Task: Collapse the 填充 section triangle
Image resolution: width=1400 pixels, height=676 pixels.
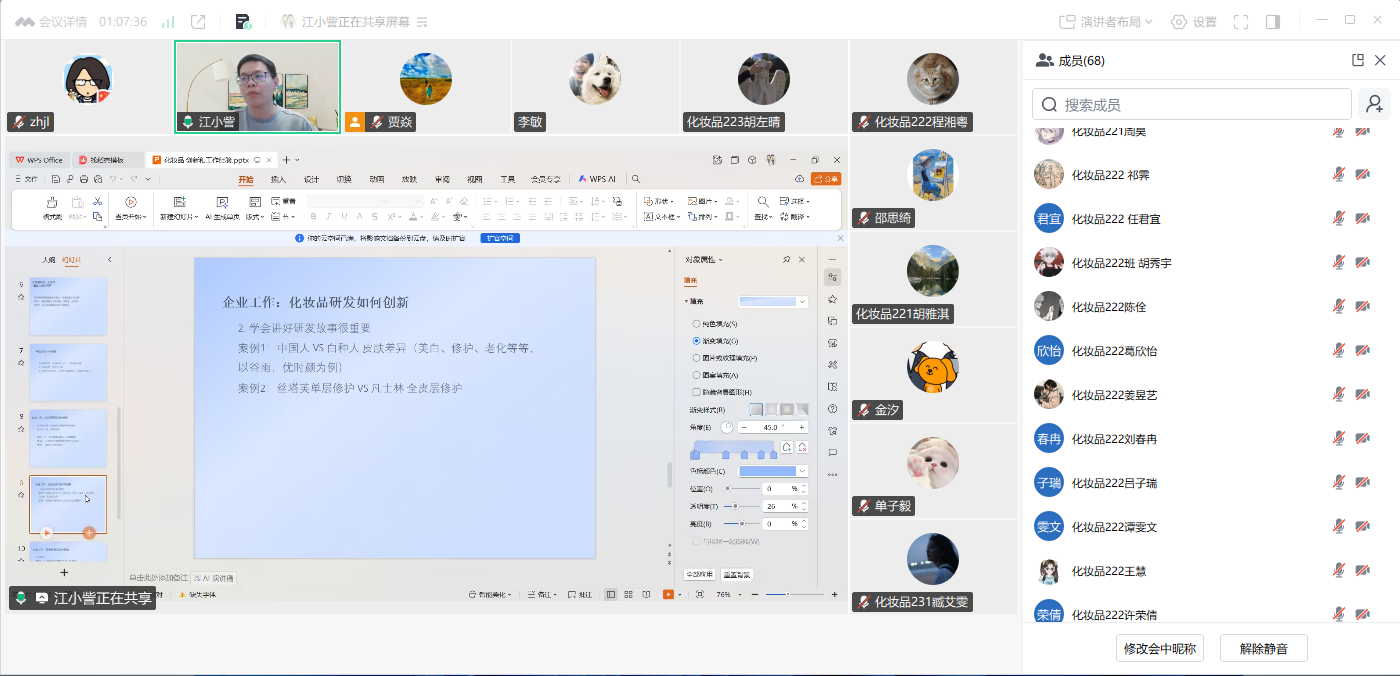Action: (687, 301)
